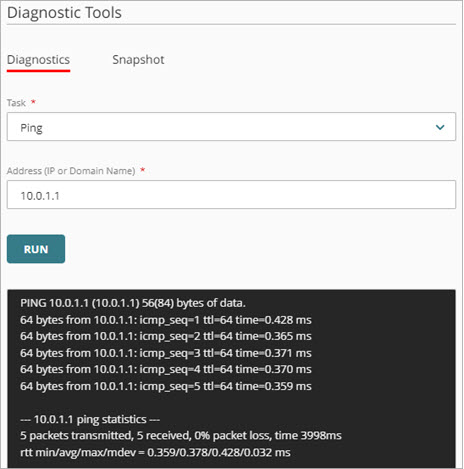The image size is (464, 469).
Task: Click the Task field label
Action: 16,103
